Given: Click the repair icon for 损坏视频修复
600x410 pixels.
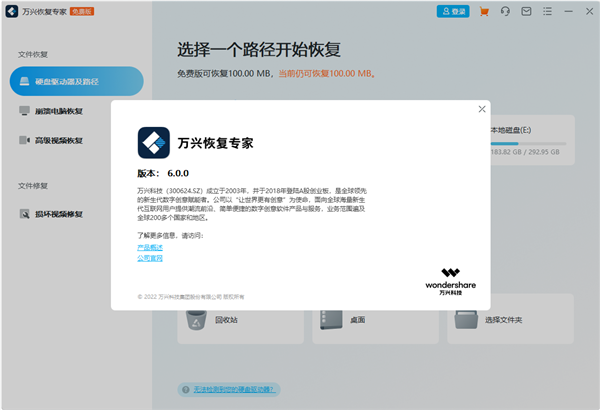Looking at the screenshot, I should 24,214.
